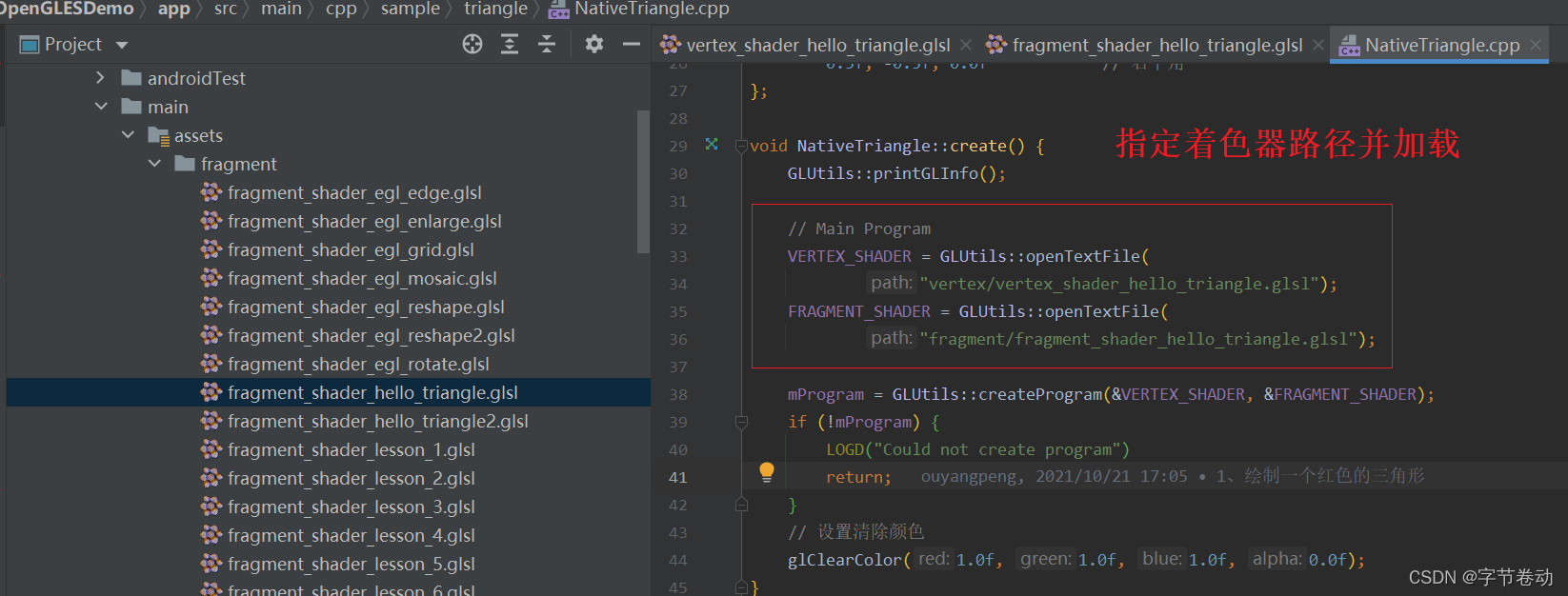
Task: Click line number 33 in gutter
Action: [678, 256]
